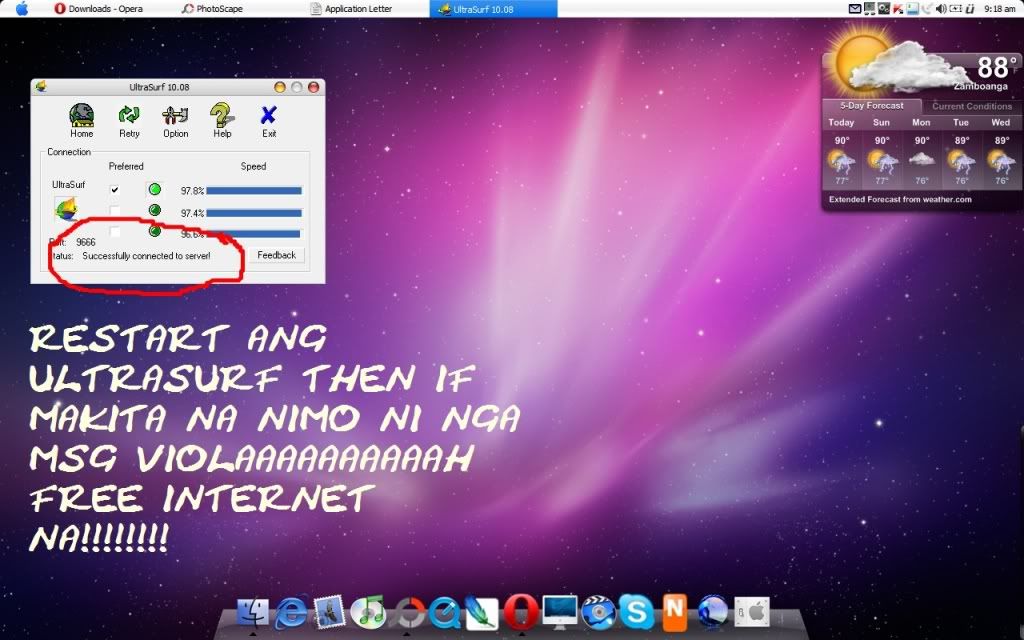The width and height of the screenshot is (1024, 640).
Task: Click the ü icon in system tray
Action: point(970,8)
